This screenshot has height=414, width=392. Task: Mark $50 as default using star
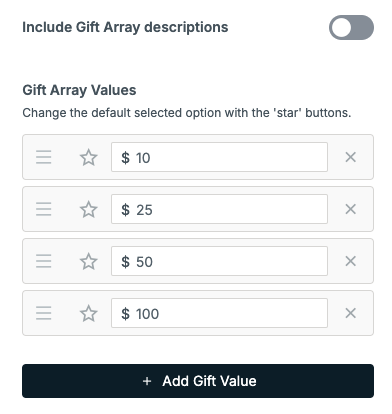coord(89,261)
